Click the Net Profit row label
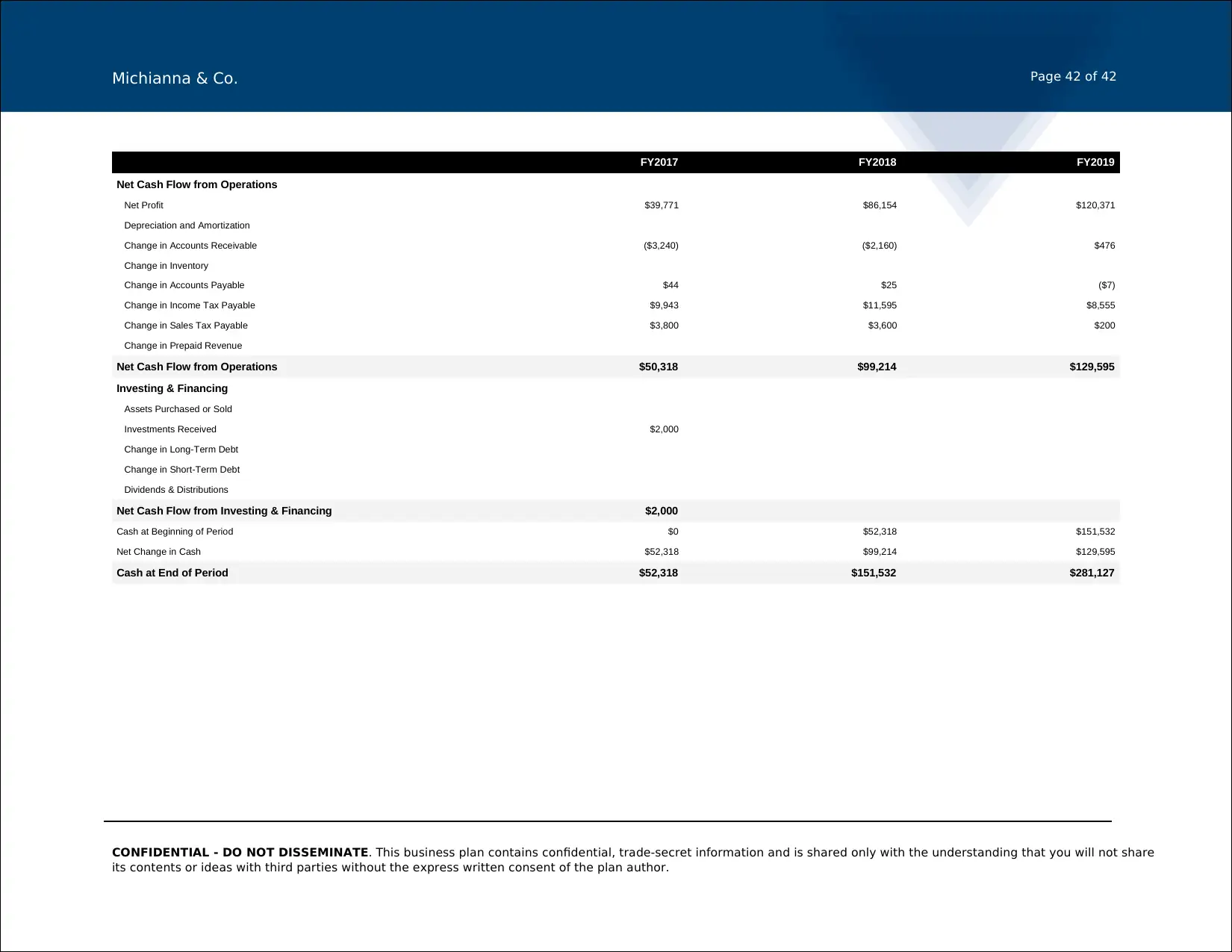 [143, 205]
